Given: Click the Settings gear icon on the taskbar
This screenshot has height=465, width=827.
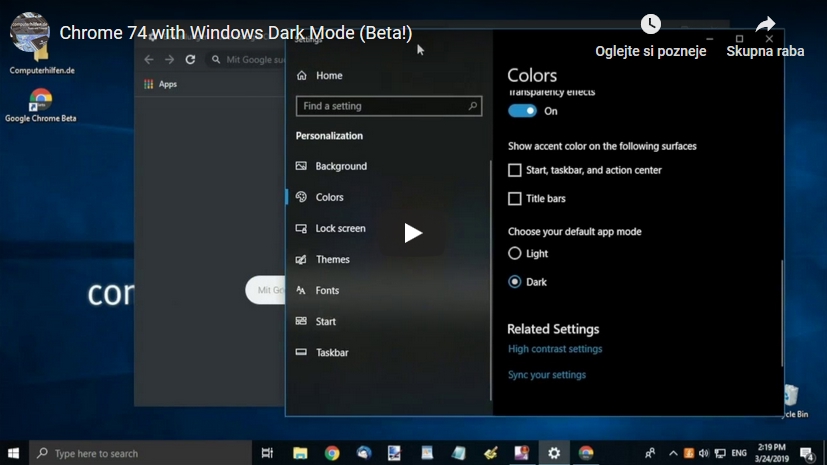Looking at the screenshot, I should click(554, 453).
